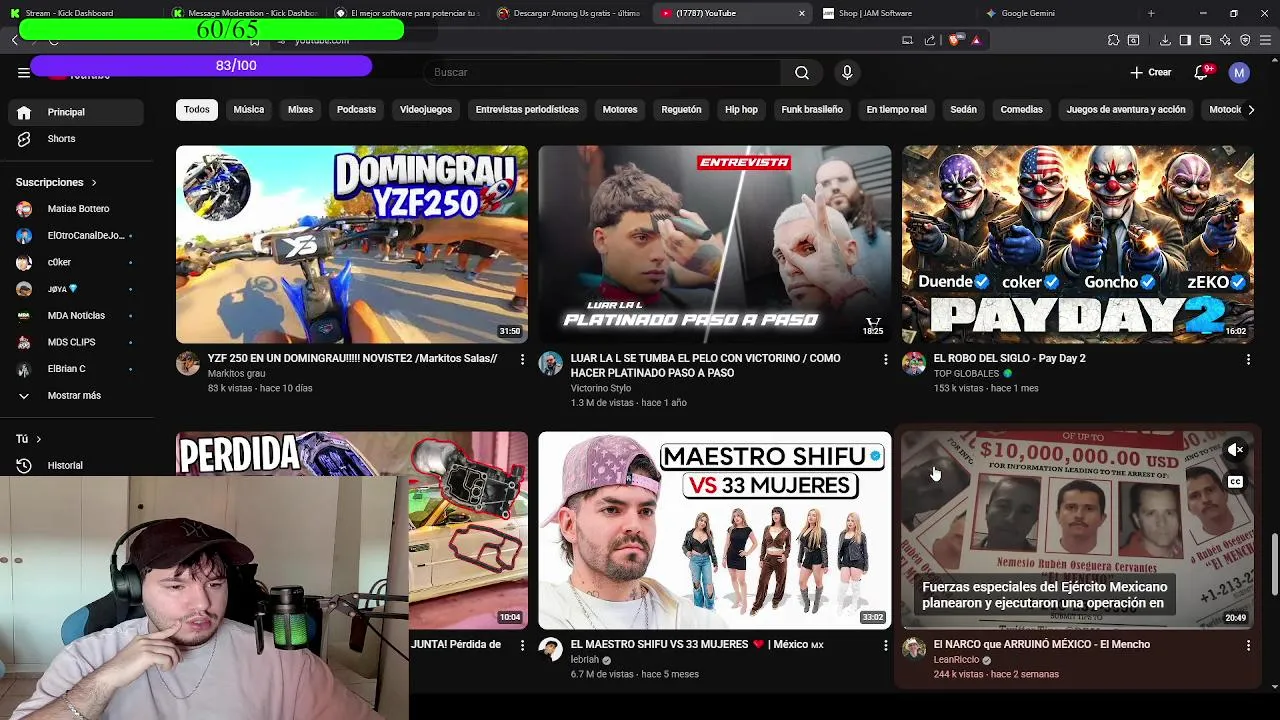Select the Videojuegos chip

(x=426, y=110)
